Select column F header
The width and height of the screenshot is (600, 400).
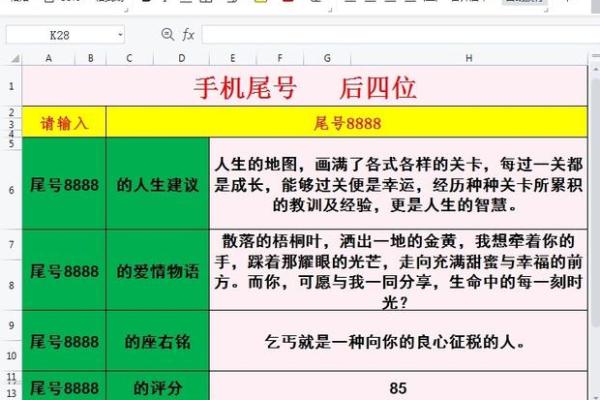pyautogui.click(x=280, y=58)
